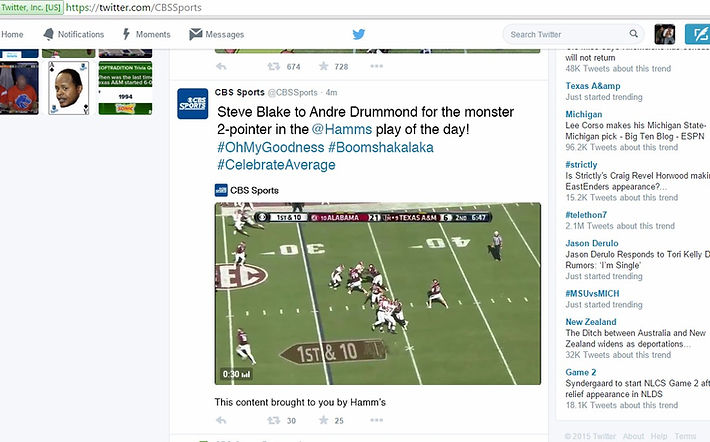Like the Steve Blake tweet star
The width and height of the screenshot is (710, 442).
[323, 420]
